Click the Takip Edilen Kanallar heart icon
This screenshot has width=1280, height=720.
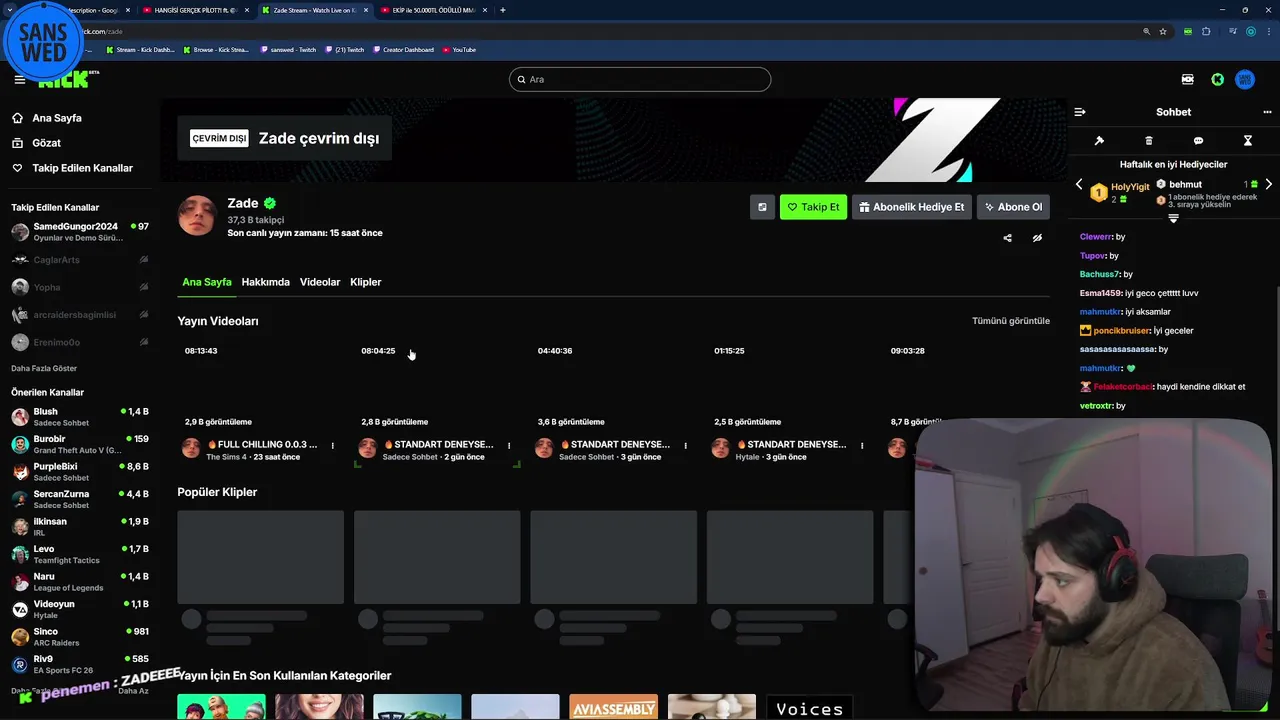pos(17,168)
